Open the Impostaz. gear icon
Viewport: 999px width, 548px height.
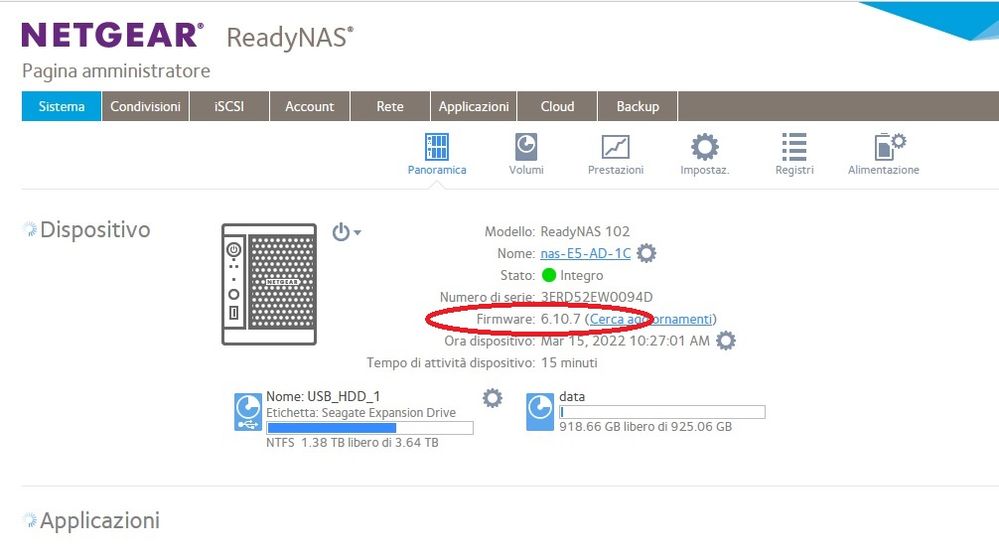(705, 147)
